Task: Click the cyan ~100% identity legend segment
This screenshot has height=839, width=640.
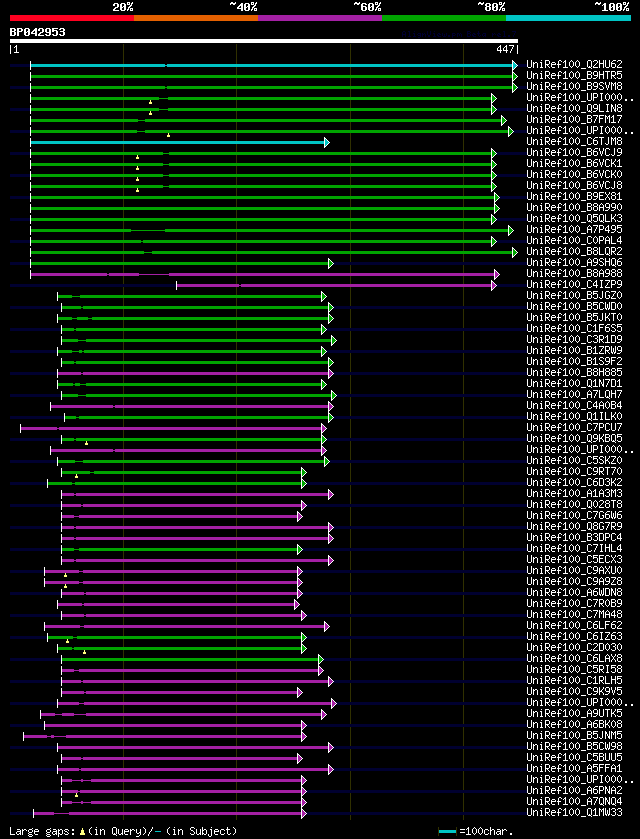Action: pos(568,18)
